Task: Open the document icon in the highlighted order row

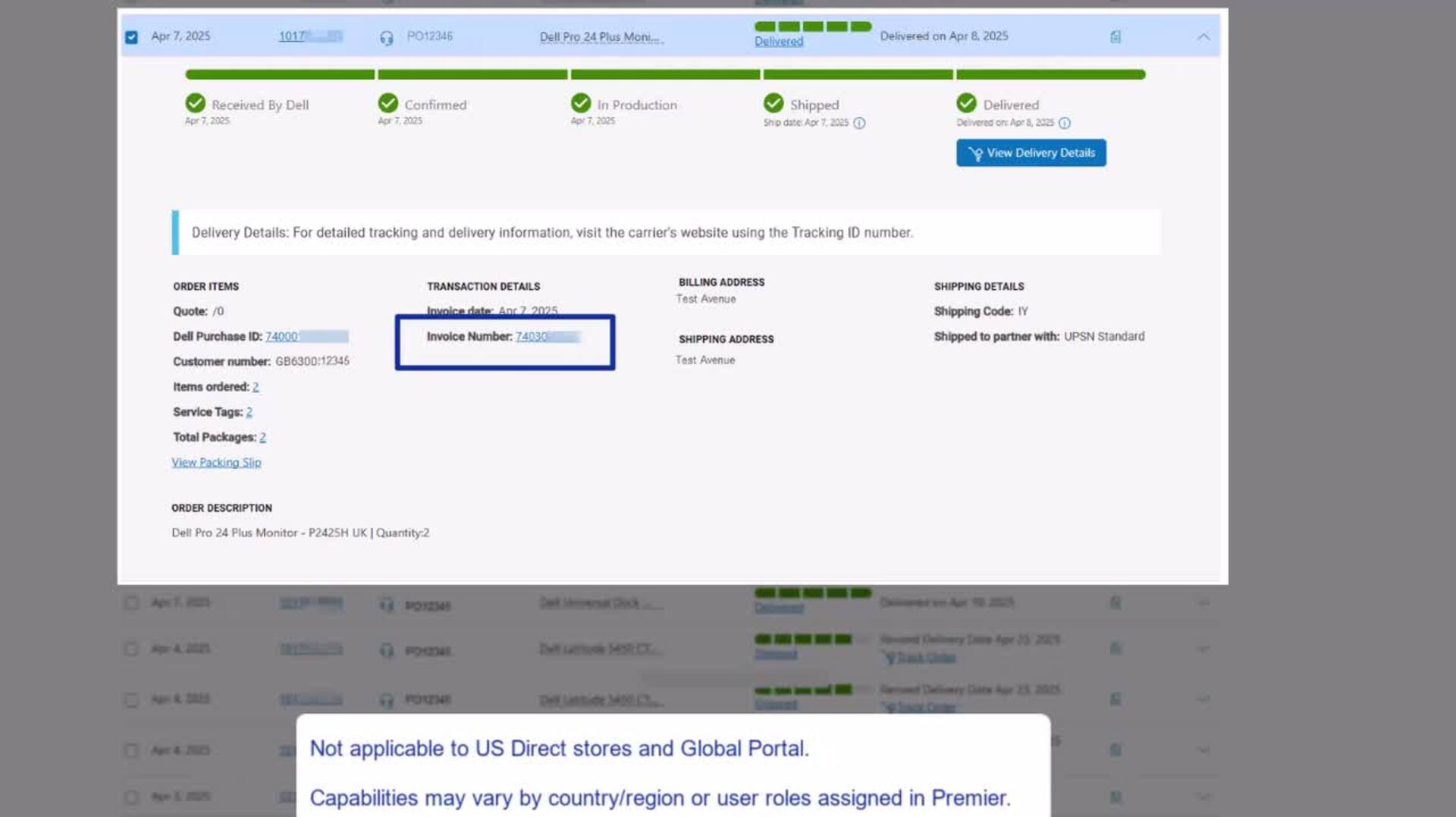Action: 1116,36
